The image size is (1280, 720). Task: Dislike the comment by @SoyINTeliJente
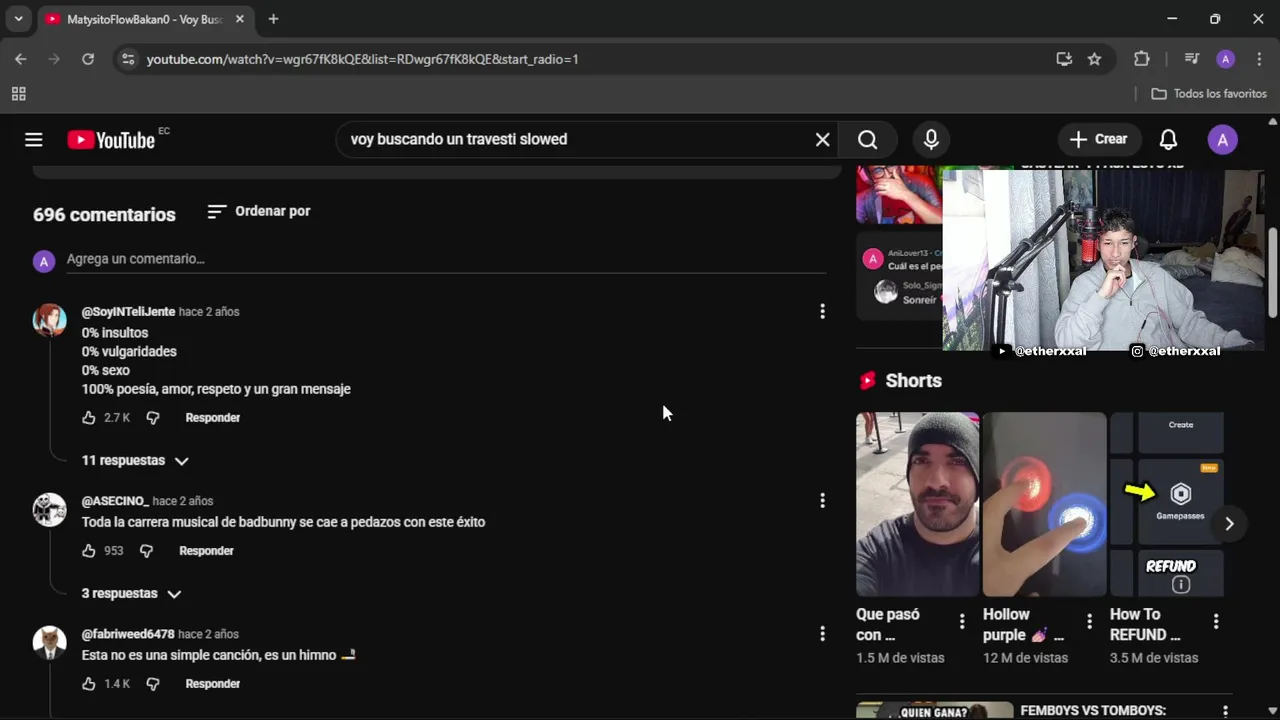[x=153, y=418]
